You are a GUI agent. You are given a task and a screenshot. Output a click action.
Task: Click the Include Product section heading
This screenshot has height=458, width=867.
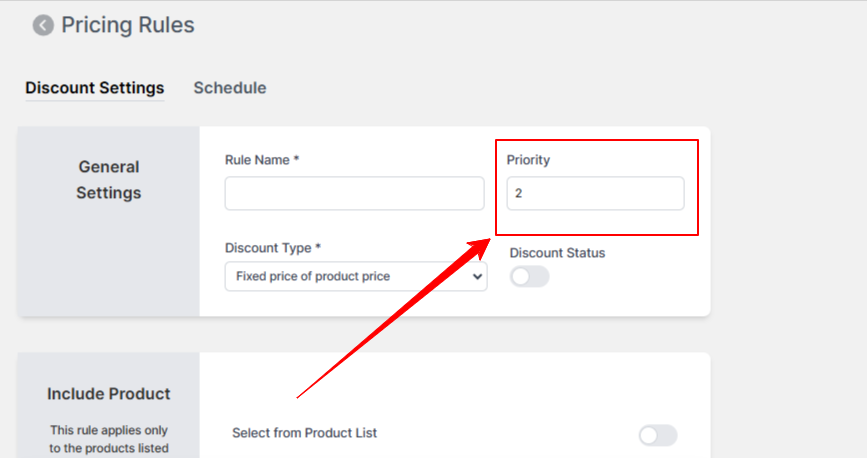(109, 394)
